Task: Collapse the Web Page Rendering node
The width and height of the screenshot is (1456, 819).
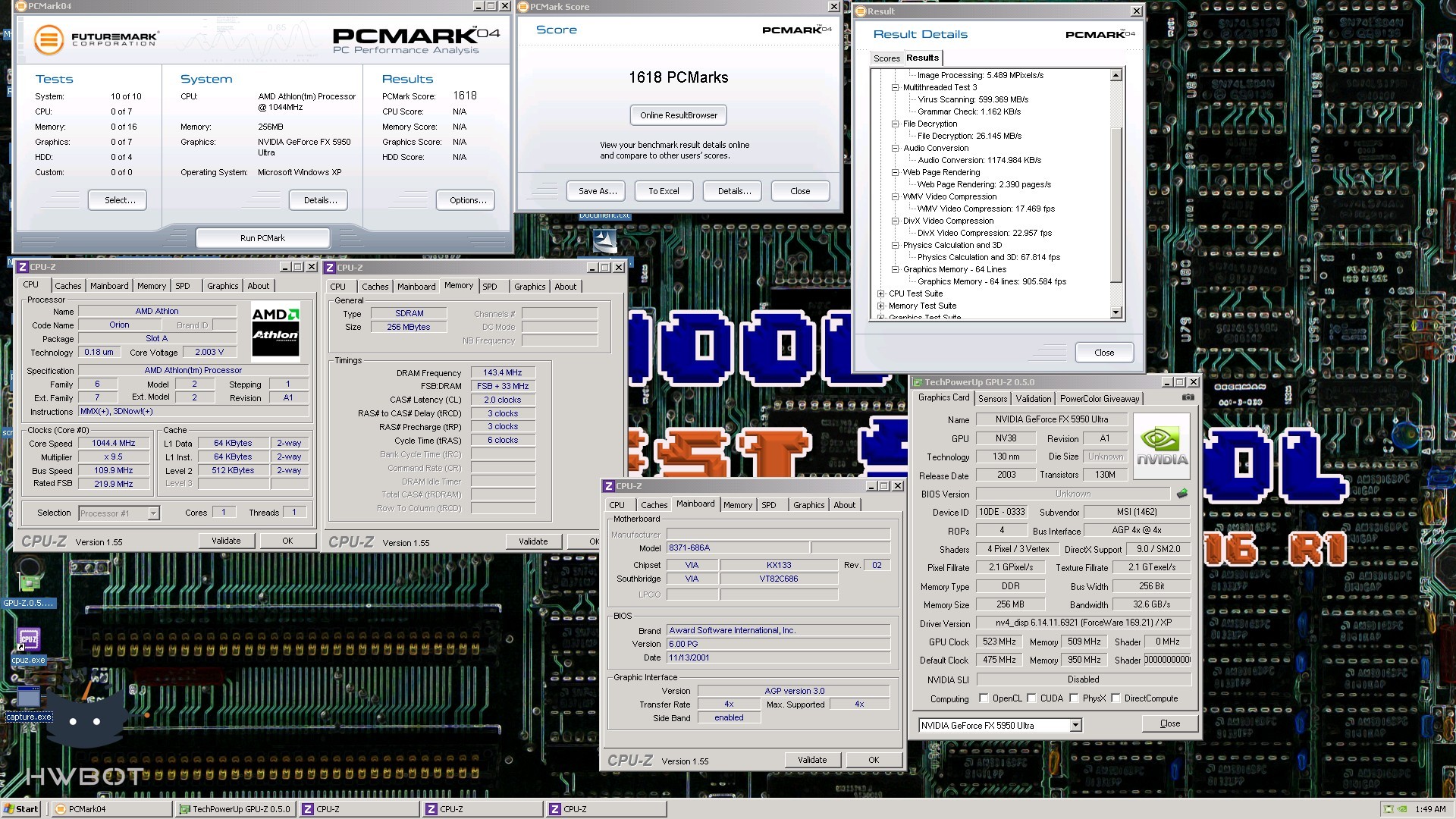Action: (896, 172)
